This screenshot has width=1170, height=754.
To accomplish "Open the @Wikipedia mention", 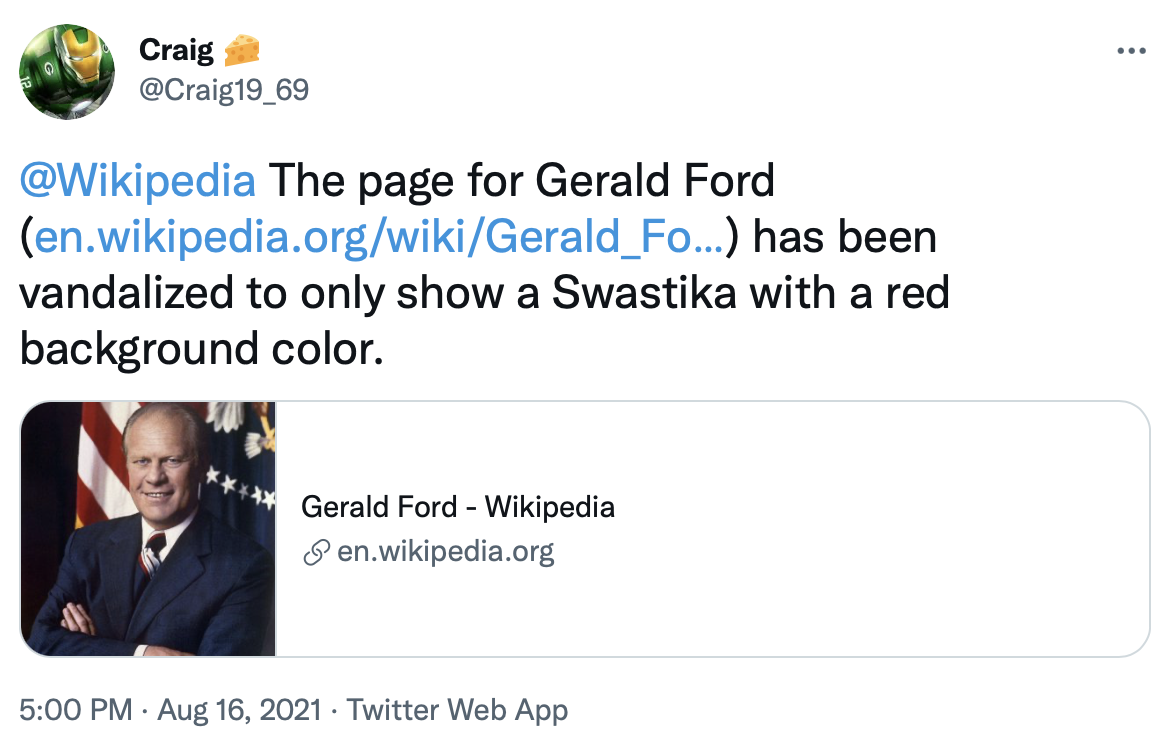I will click(x=138, y=181).
